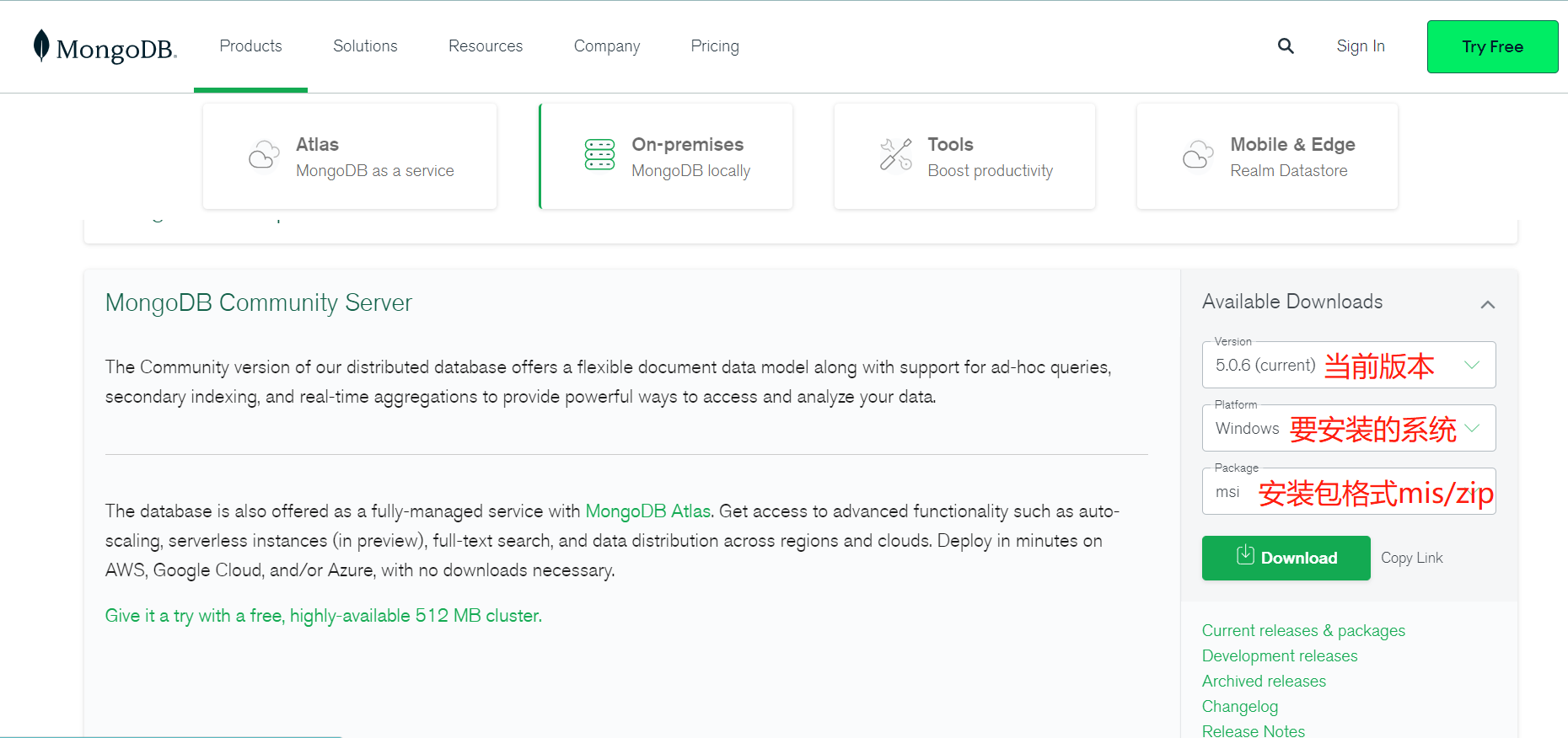The image size is (1568, 738).
Task: Click the MongoDB leaf logo
Action: click(41, 46)
